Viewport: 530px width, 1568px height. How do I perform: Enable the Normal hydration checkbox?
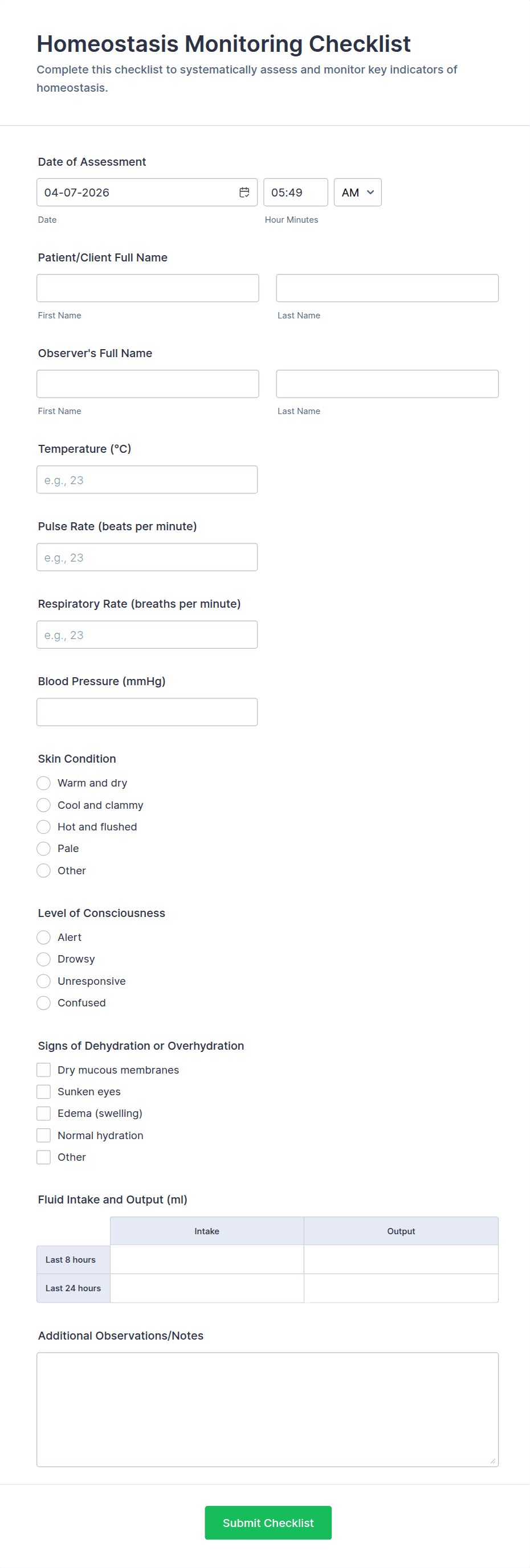click(44, 1135)
